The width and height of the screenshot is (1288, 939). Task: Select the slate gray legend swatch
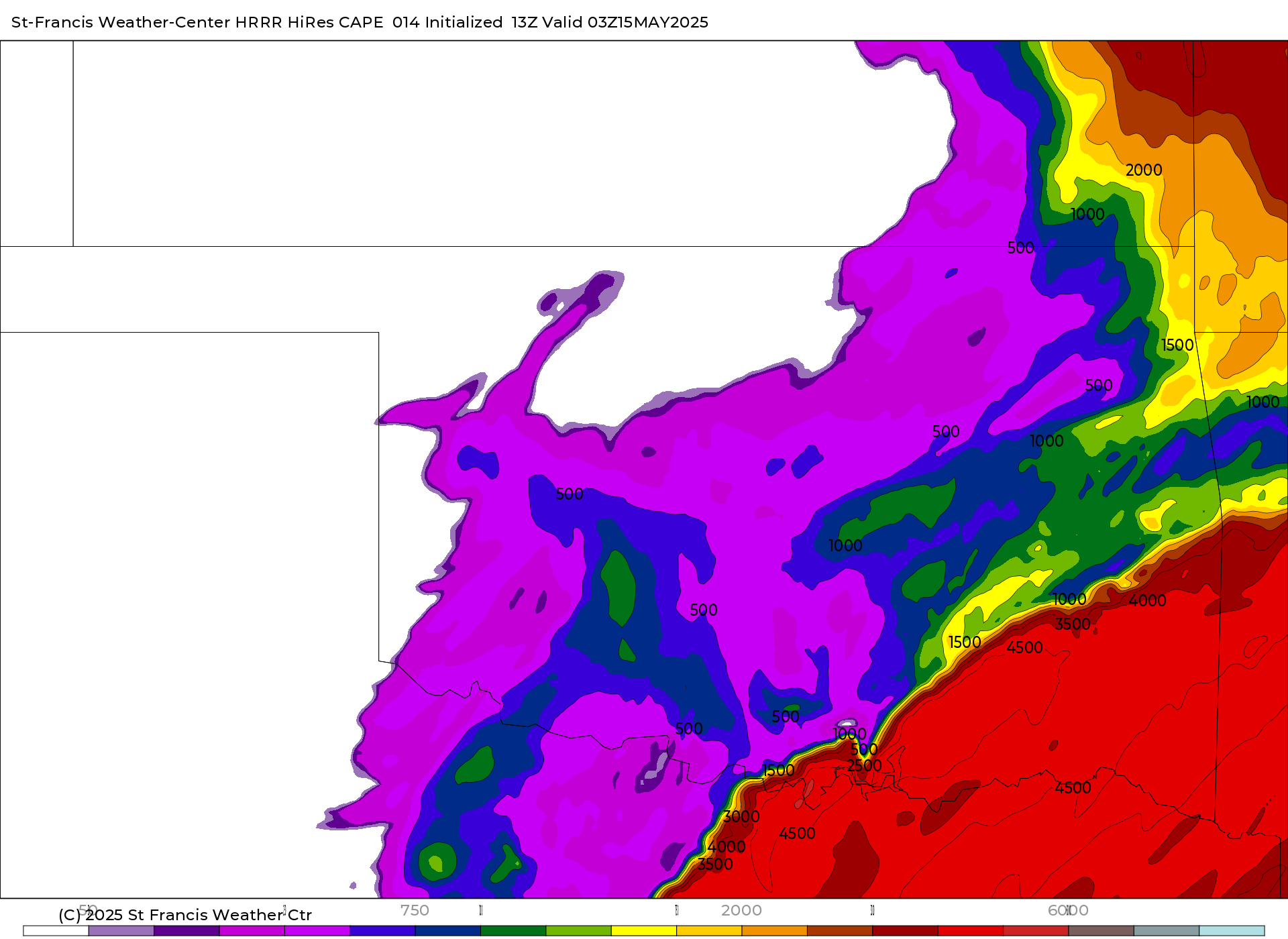click(1167, 931)
